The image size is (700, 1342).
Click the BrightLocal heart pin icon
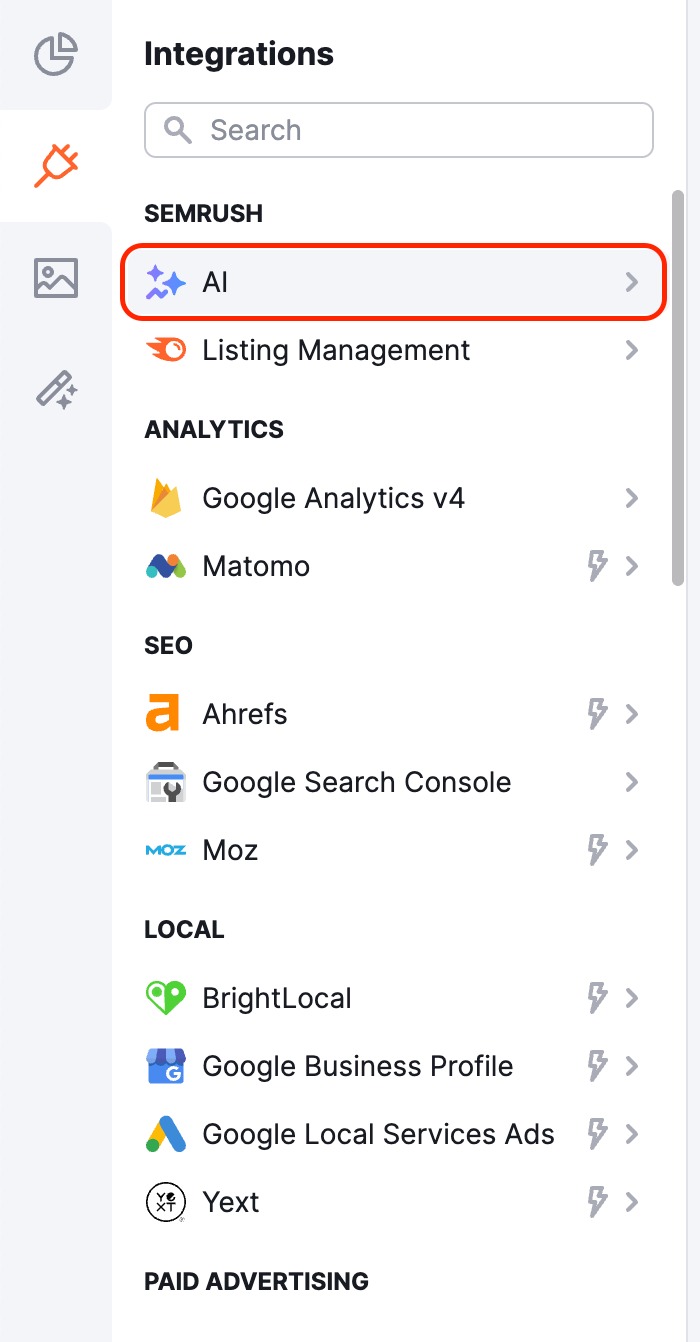click(165, 998)
